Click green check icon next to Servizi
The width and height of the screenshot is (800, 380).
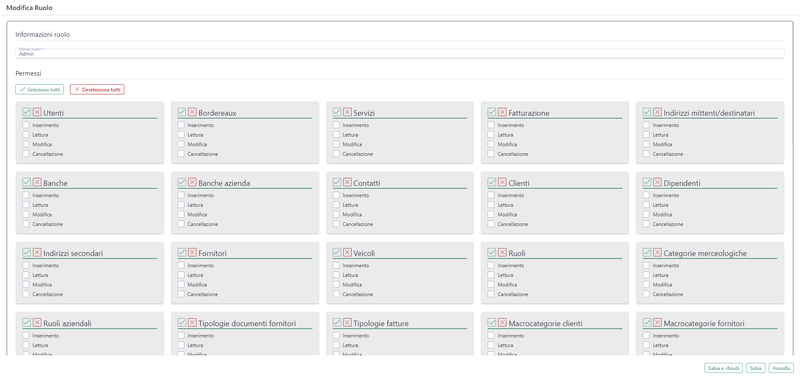pyautogui.click(x=337, y=112)
